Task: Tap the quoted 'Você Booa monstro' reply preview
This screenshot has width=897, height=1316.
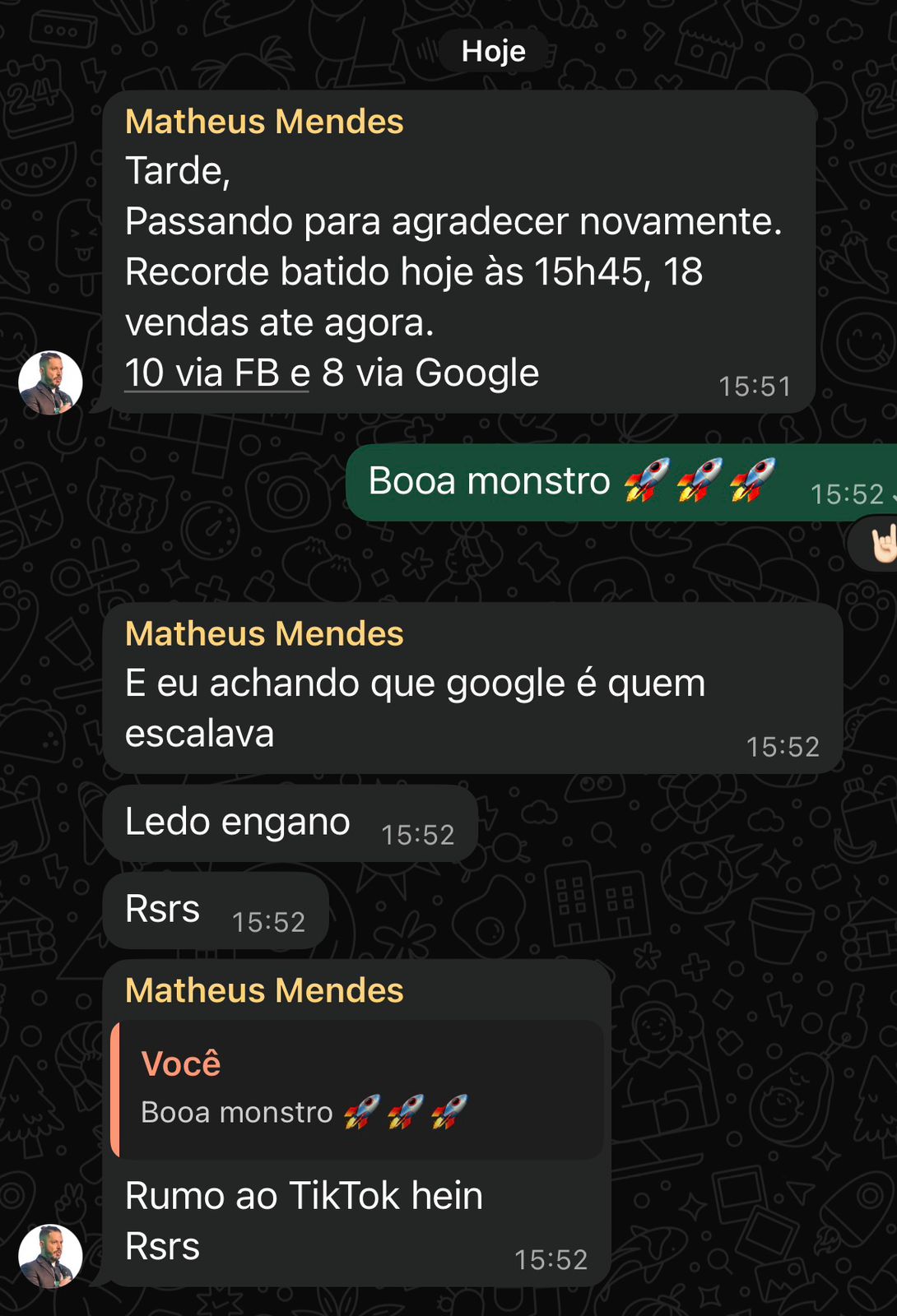Action: (x=358, y=1089)
